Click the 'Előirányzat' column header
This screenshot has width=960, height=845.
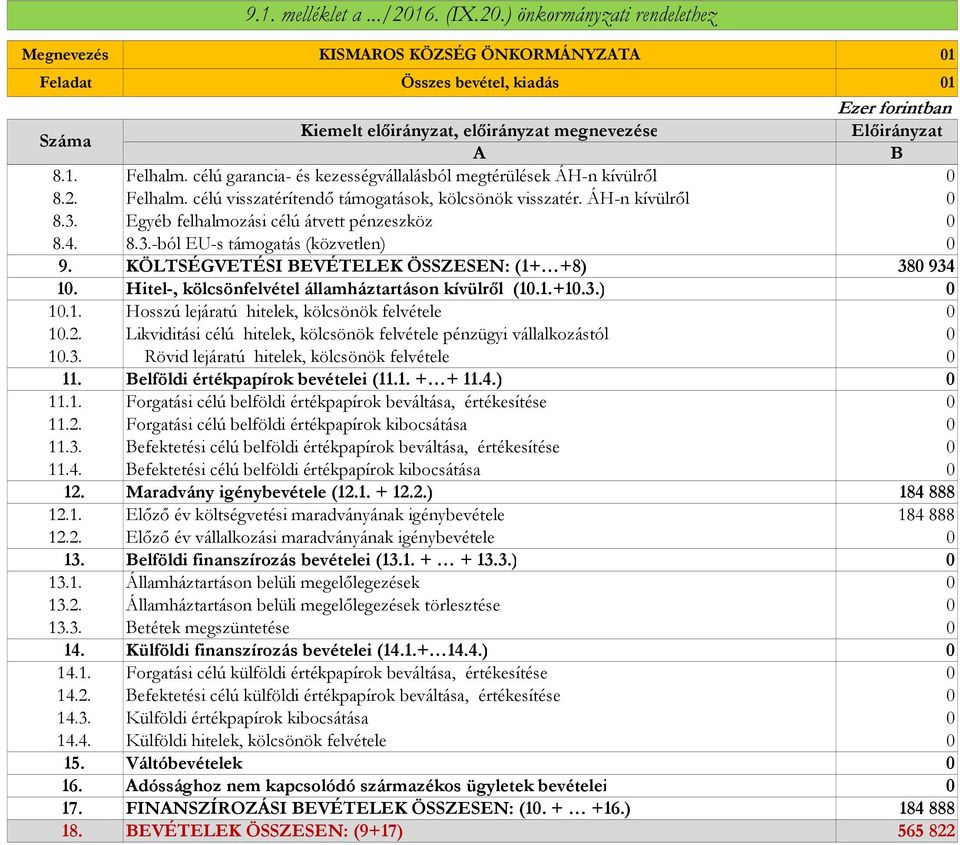click(x=896, y=130)
